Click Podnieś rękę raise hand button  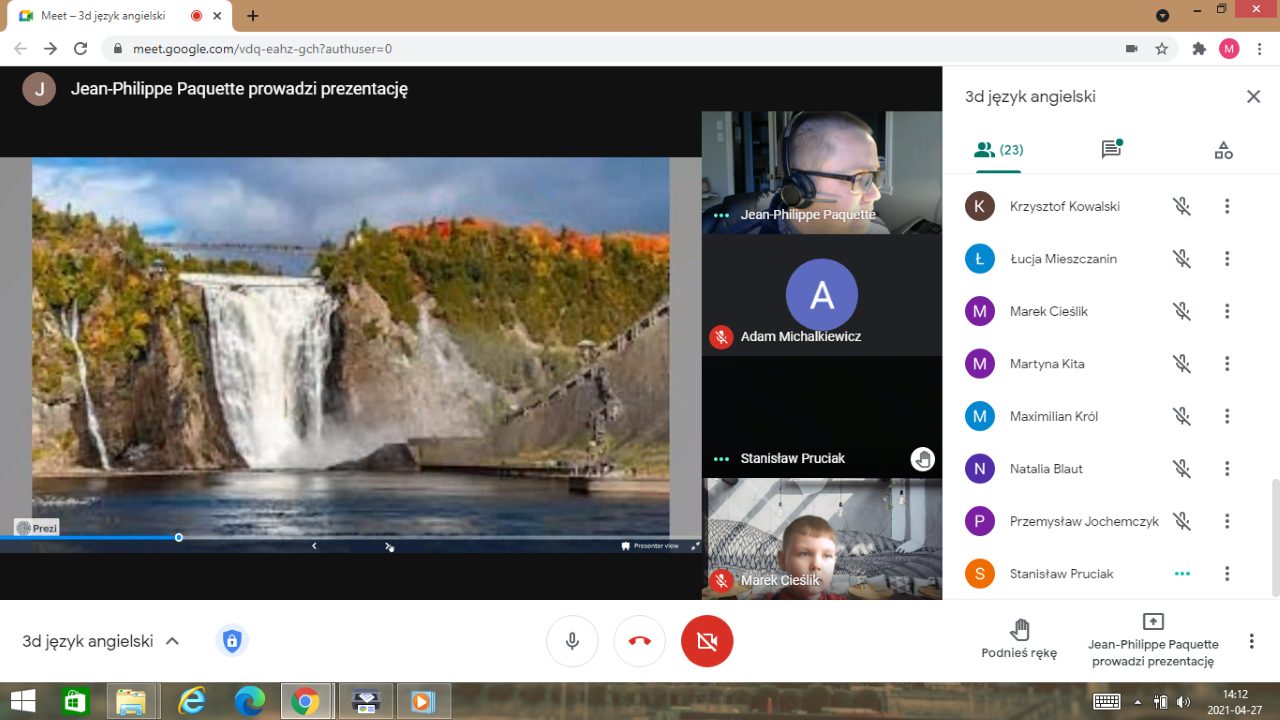coord(1019,639)
